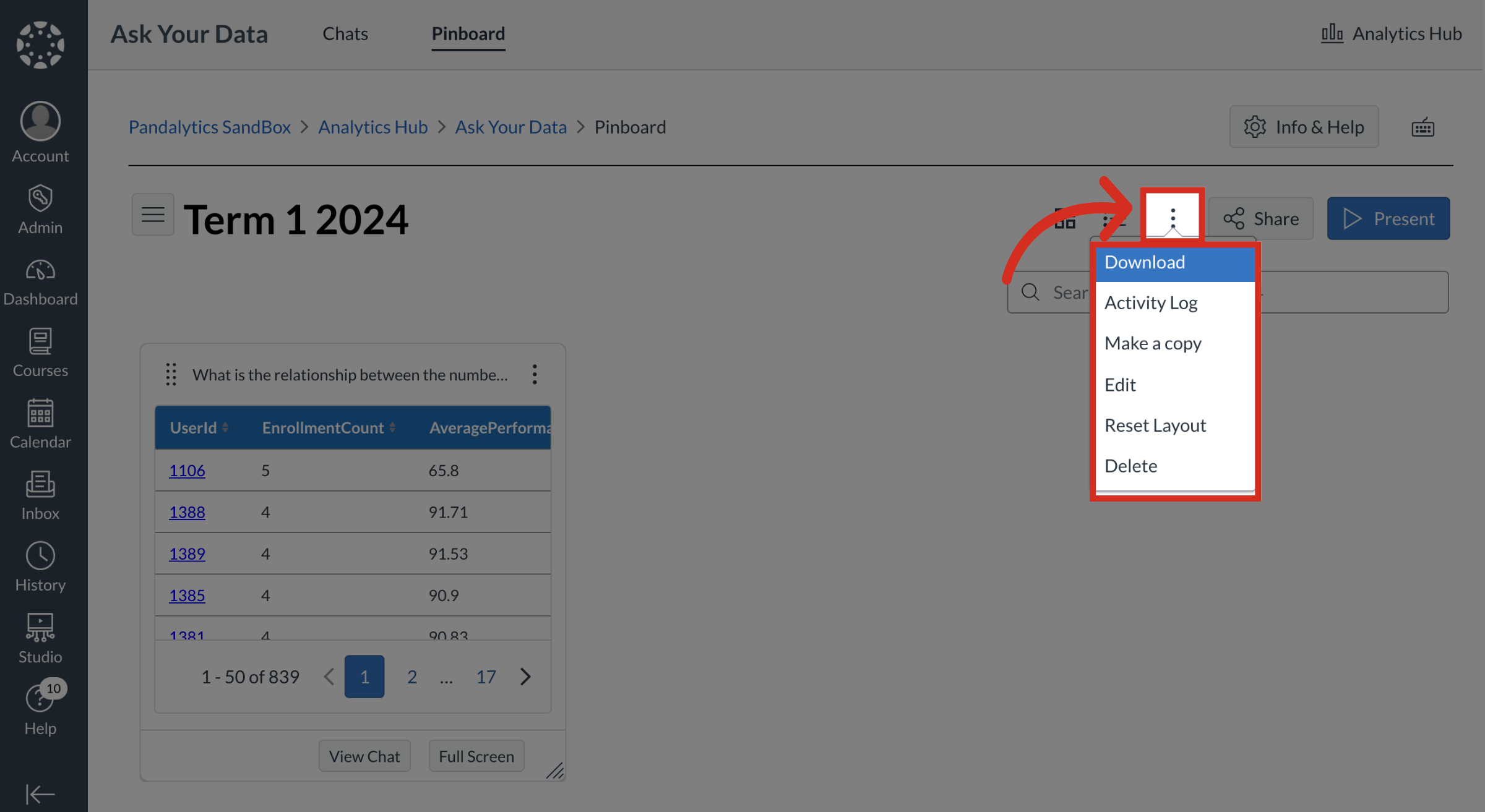Go to page 2 in pagination
This screenshot has width=1485, height=812.
(412, 677)
